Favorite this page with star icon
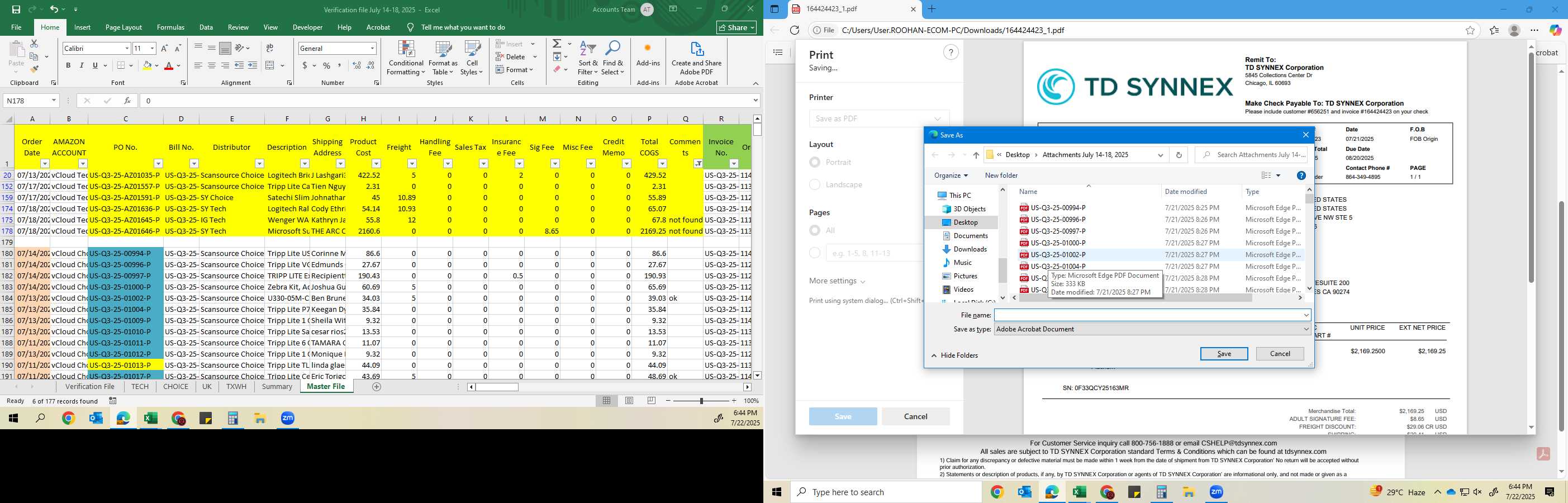Viewport: 1568px width, 503px height. 1470,30
